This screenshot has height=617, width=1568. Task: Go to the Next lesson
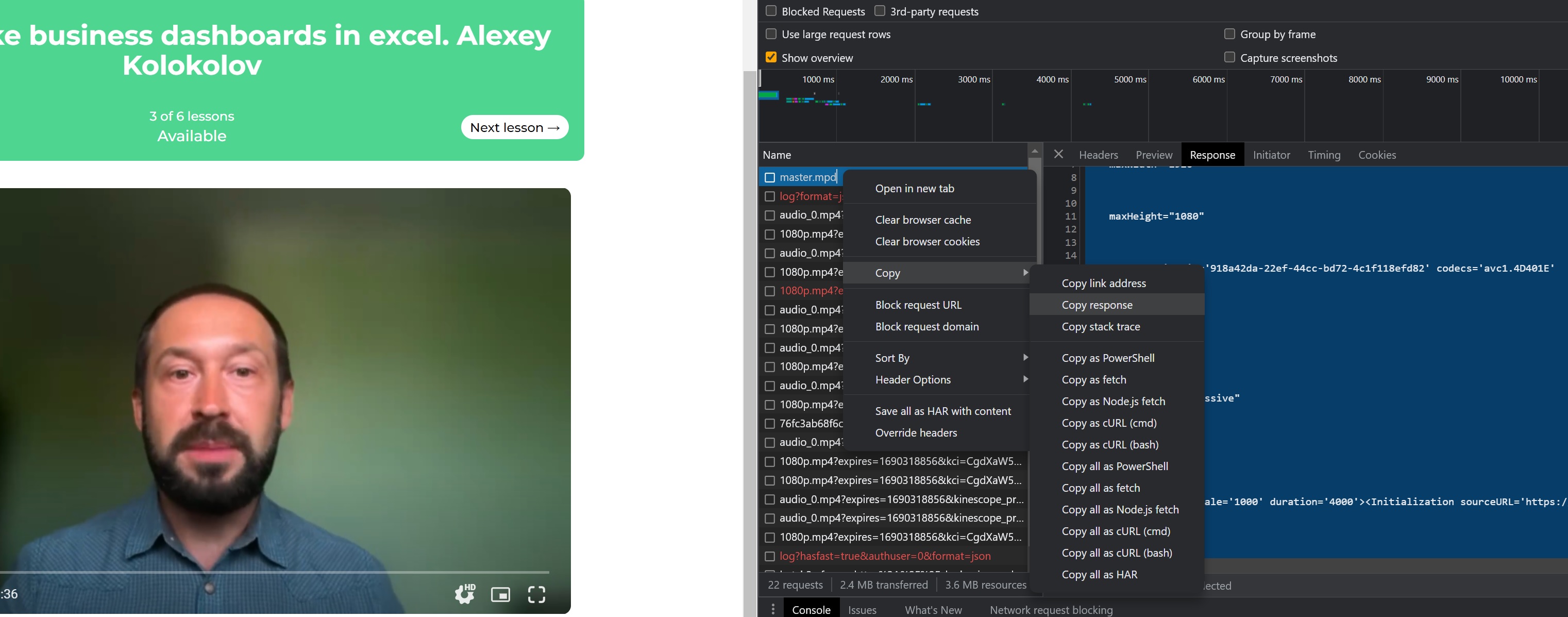coord(514,127)
